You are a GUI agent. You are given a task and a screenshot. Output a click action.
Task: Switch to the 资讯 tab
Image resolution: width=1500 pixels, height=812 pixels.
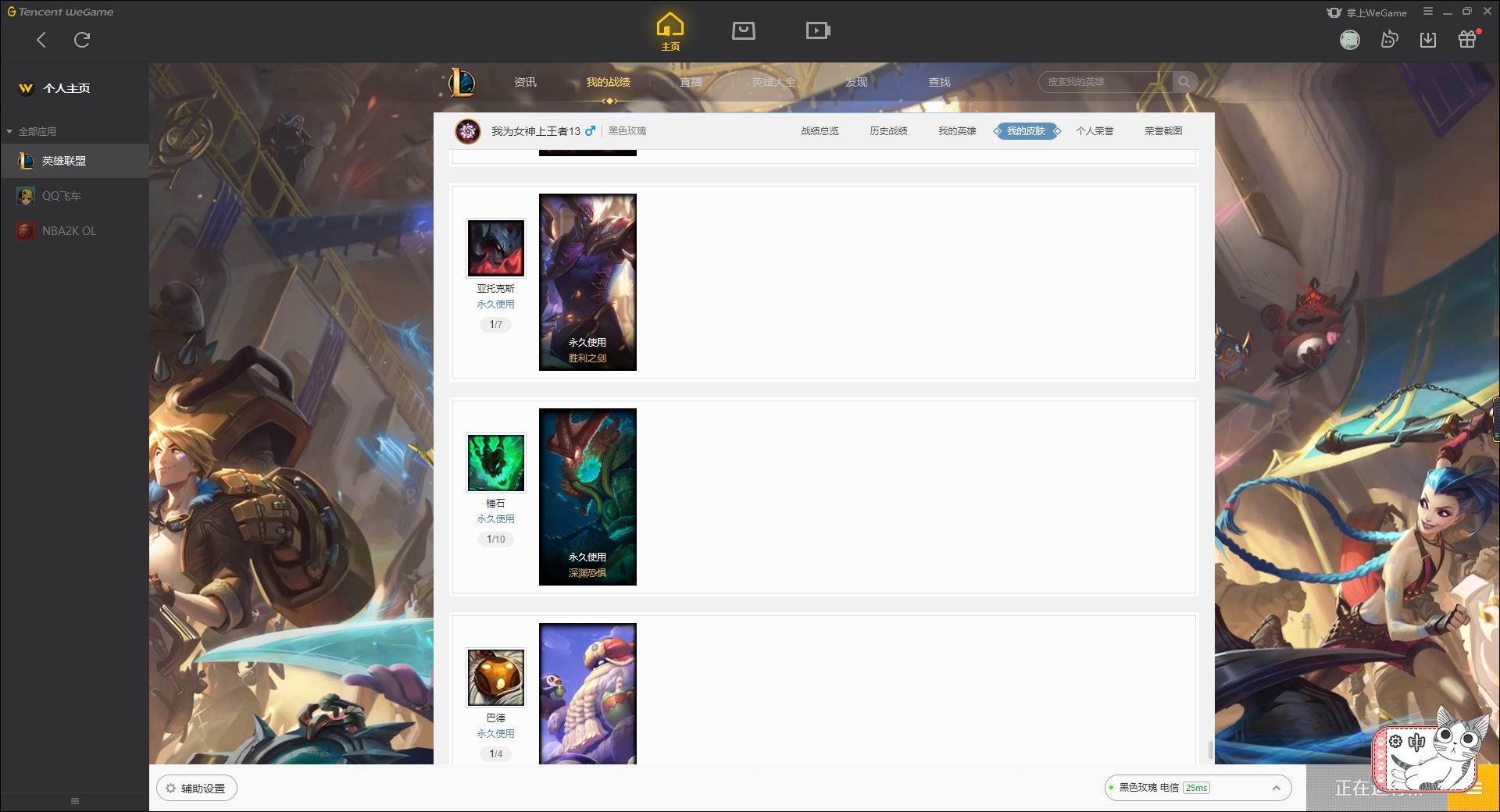525,82
